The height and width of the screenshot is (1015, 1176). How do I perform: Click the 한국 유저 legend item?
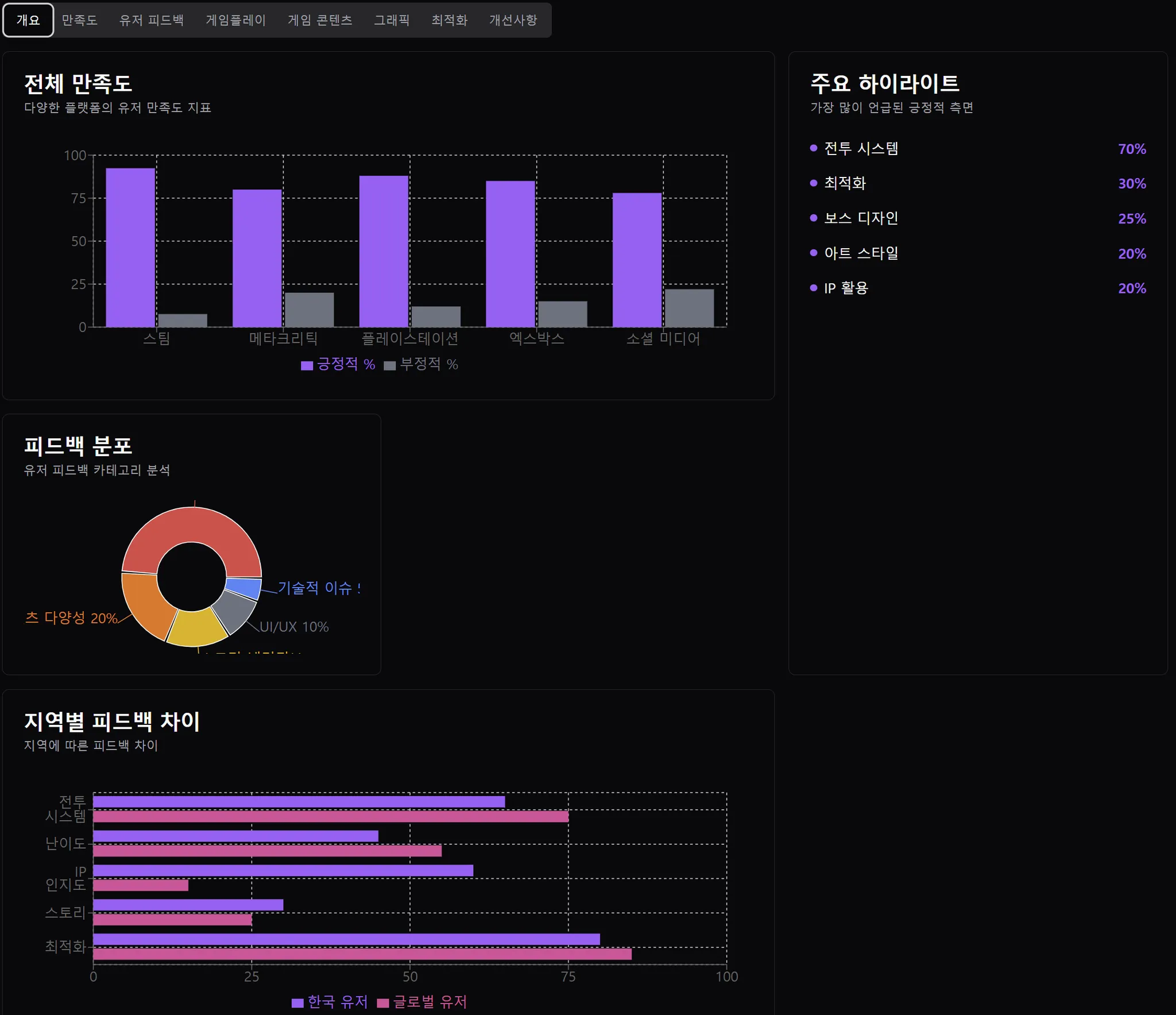point(330,1002)
